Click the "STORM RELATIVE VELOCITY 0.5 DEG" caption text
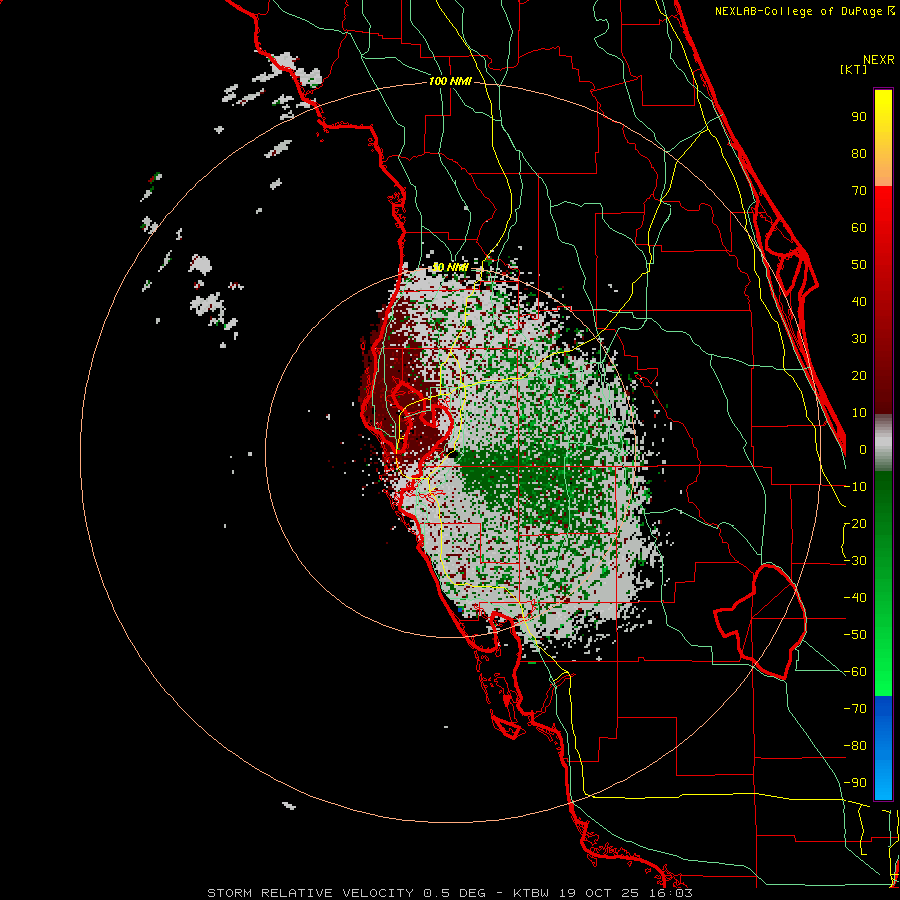Image resolution: width=900 pixels, height=900 pixels. click(346, 893)
